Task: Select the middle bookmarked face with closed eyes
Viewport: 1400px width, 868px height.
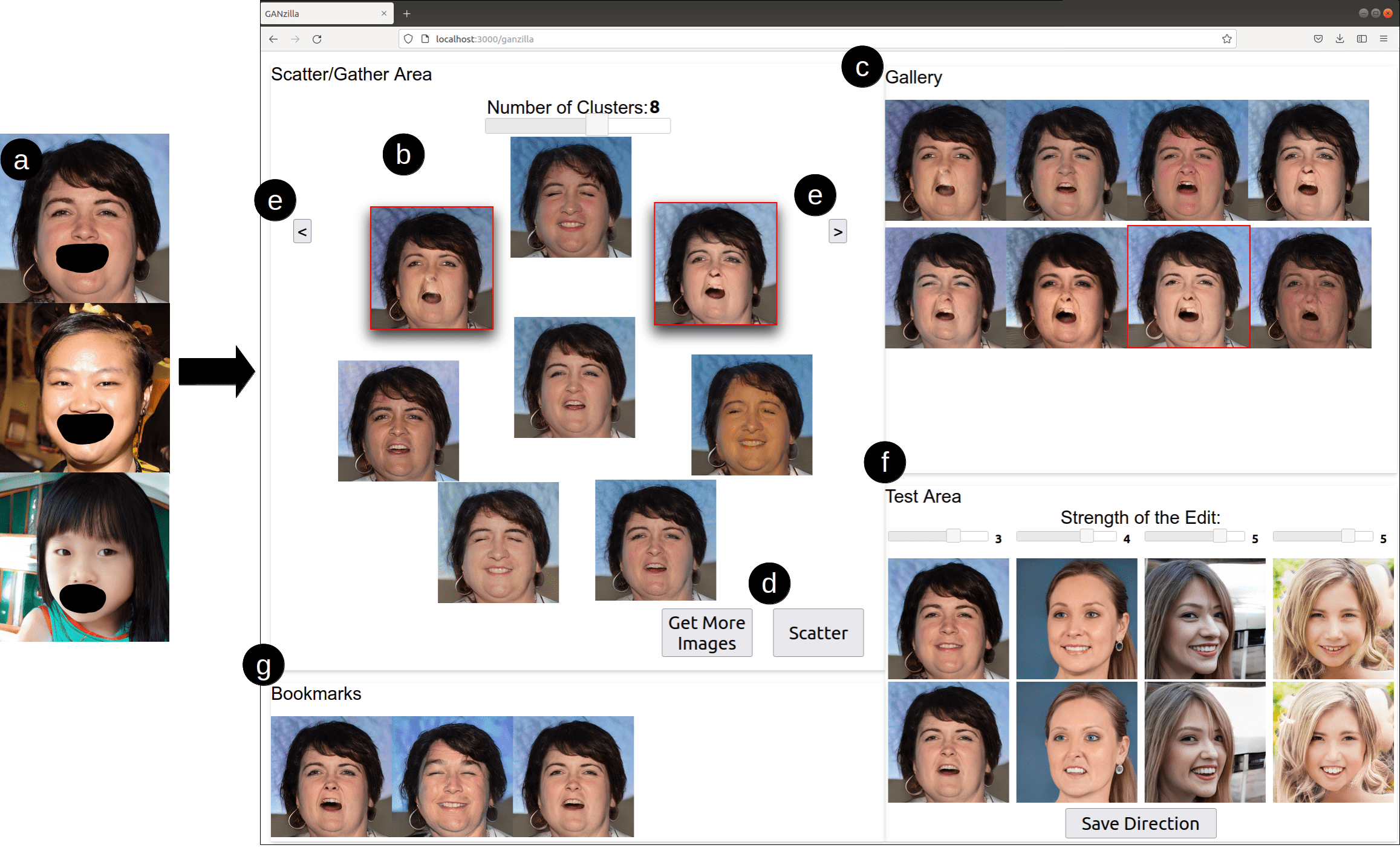Action: pyautogui.click(x=452, y=777)
